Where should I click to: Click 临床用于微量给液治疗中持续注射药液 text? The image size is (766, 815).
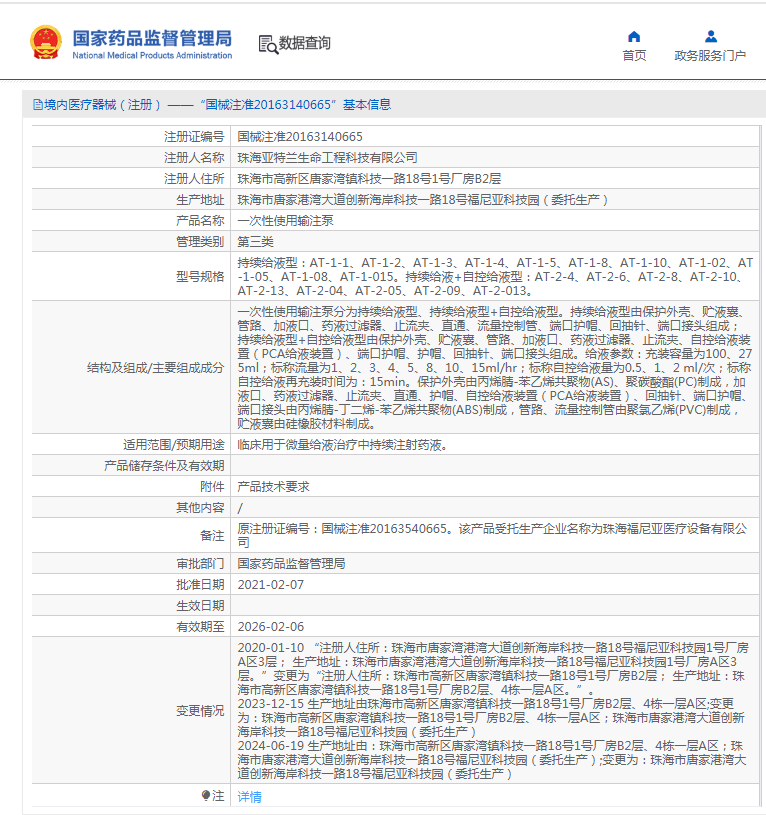tap(342, 445)
